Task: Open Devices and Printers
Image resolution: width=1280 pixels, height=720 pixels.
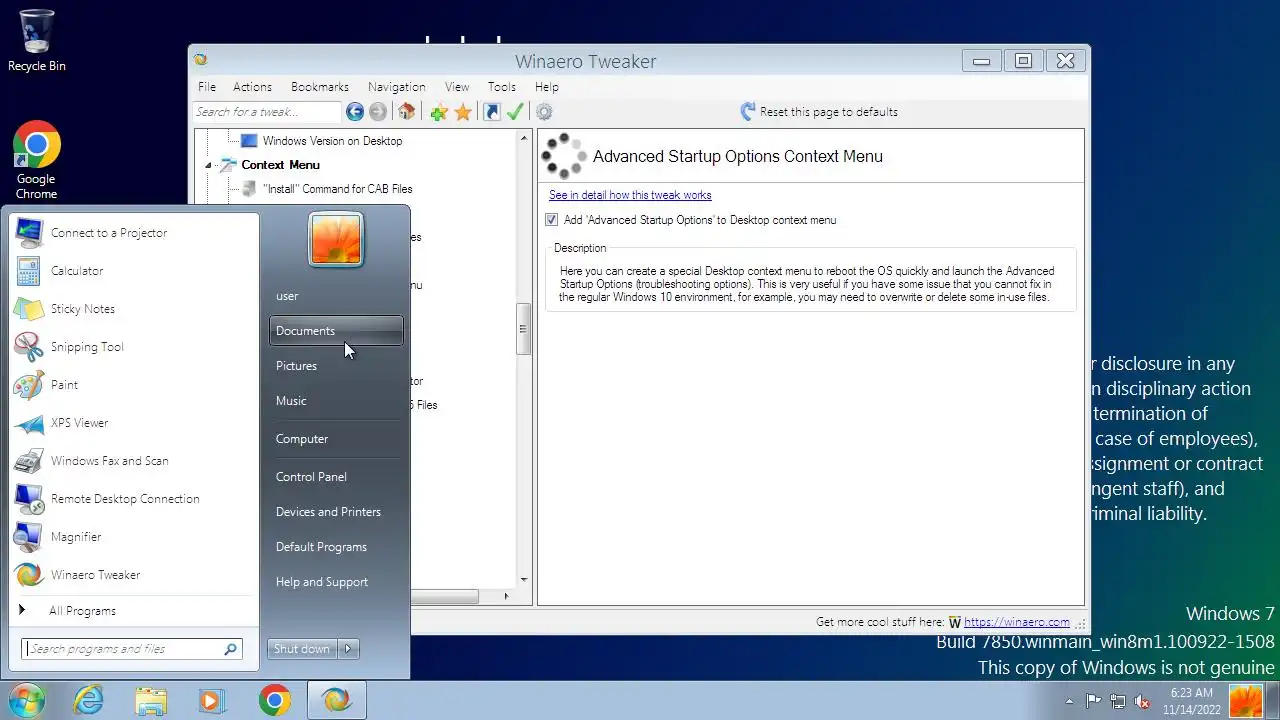Action: pyautogui.click(x=336, y=512)
